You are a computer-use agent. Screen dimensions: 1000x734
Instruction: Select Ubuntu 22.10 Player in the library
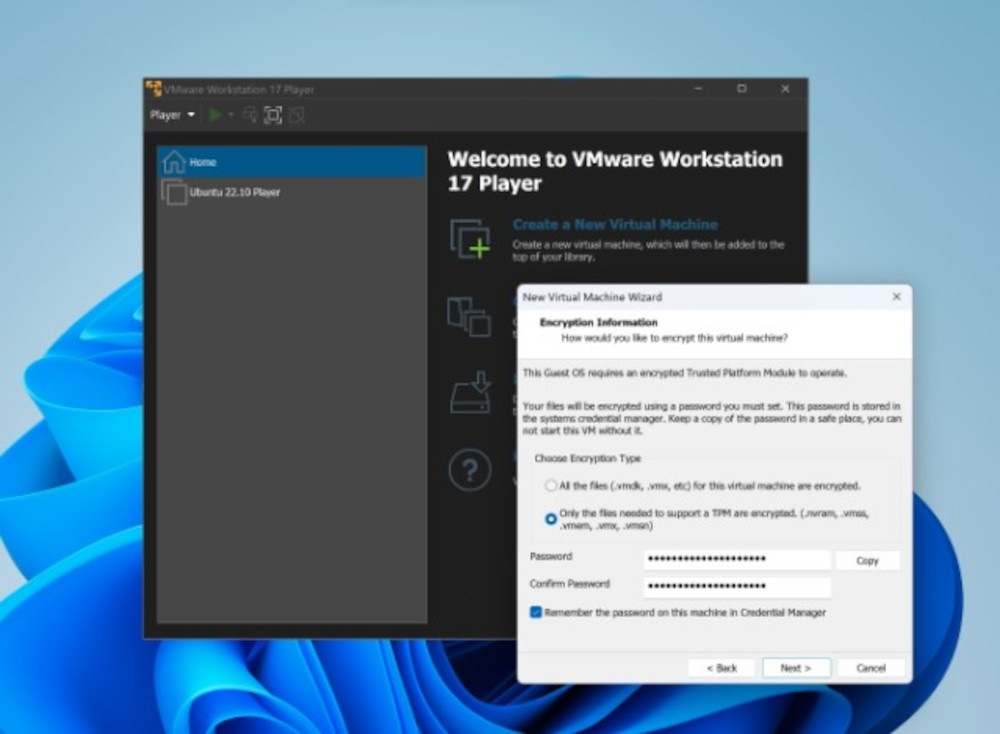(235, 192)
